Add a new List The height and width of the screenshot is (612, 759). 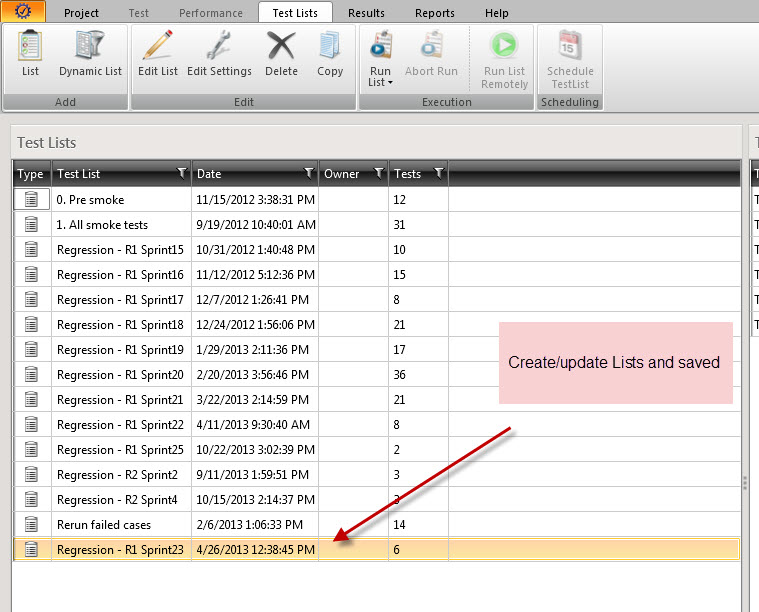coord(30,53)
